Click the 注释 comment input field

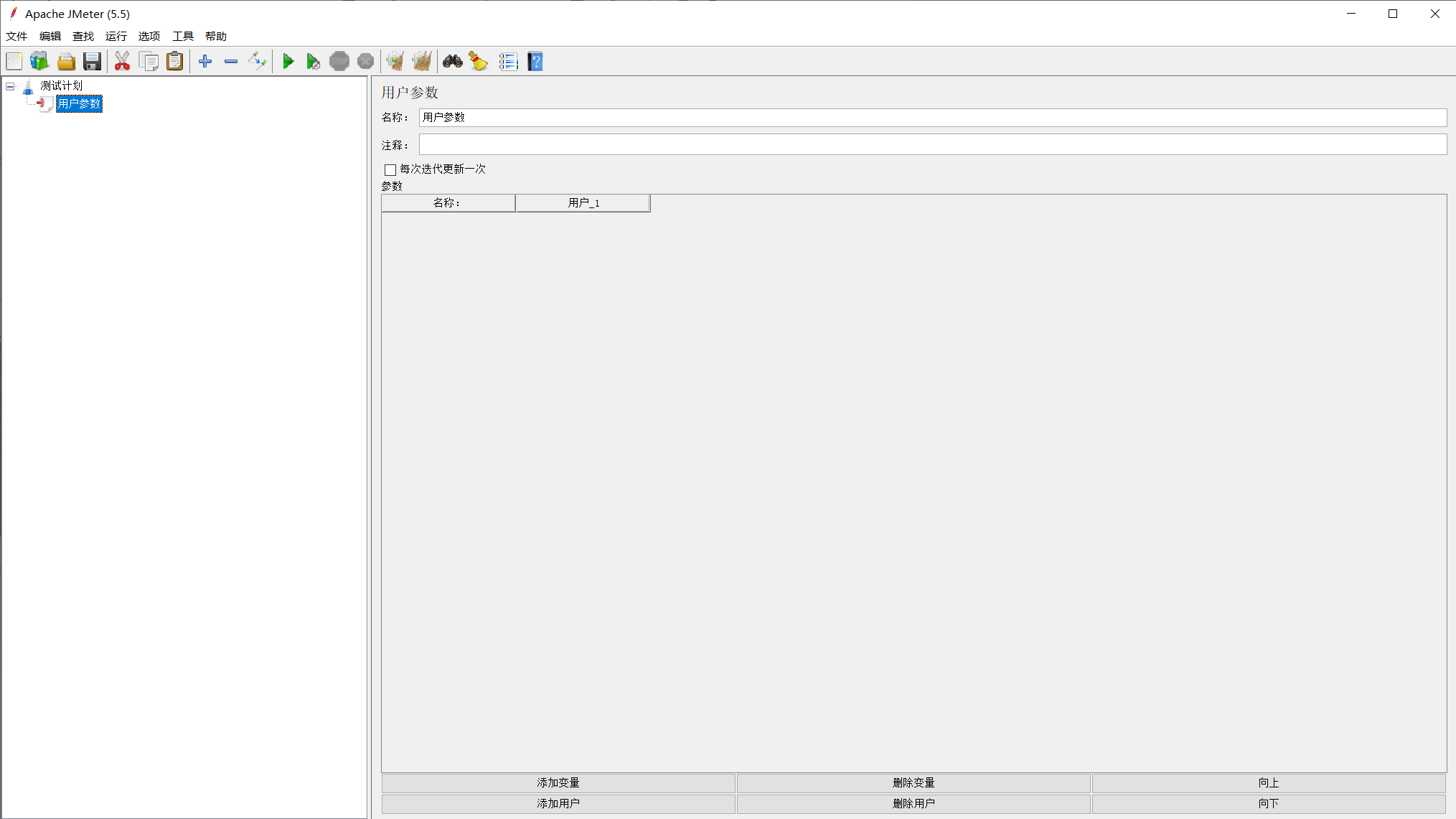click(x=933, y=145)
